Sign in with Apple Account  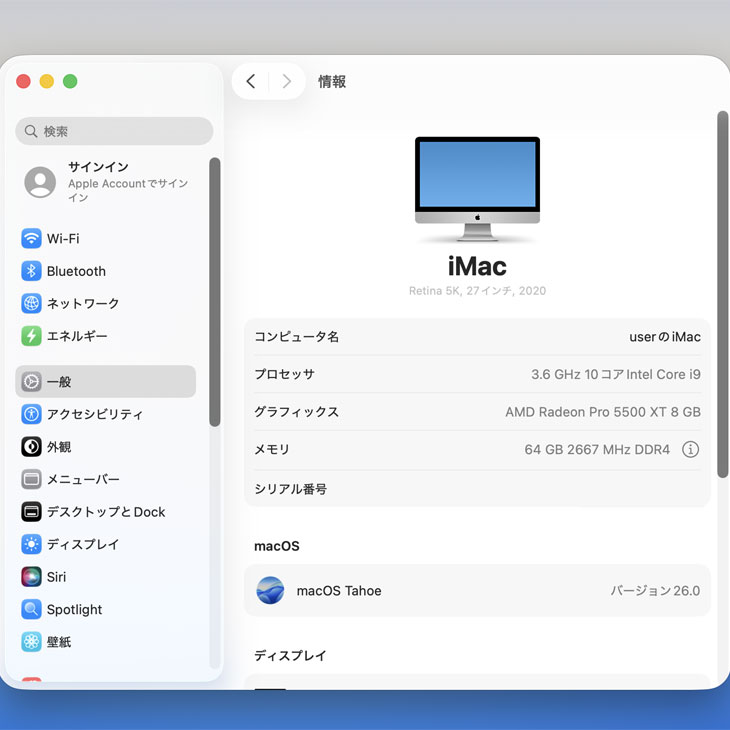click(x=110, y=182)
